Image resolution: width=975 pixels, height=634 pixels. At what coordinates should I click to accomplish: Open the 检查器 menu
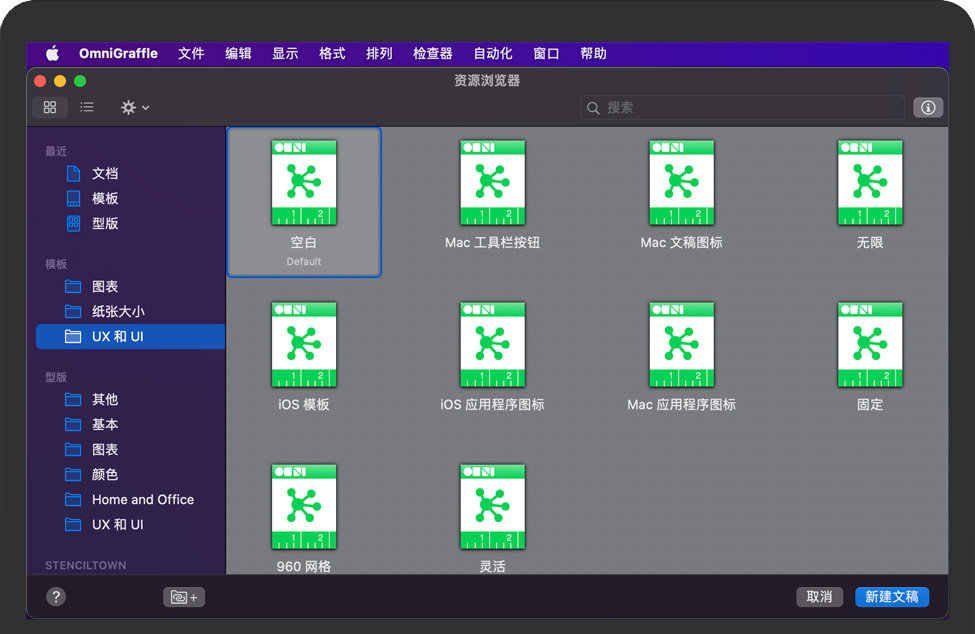click(x=432, y=53)
